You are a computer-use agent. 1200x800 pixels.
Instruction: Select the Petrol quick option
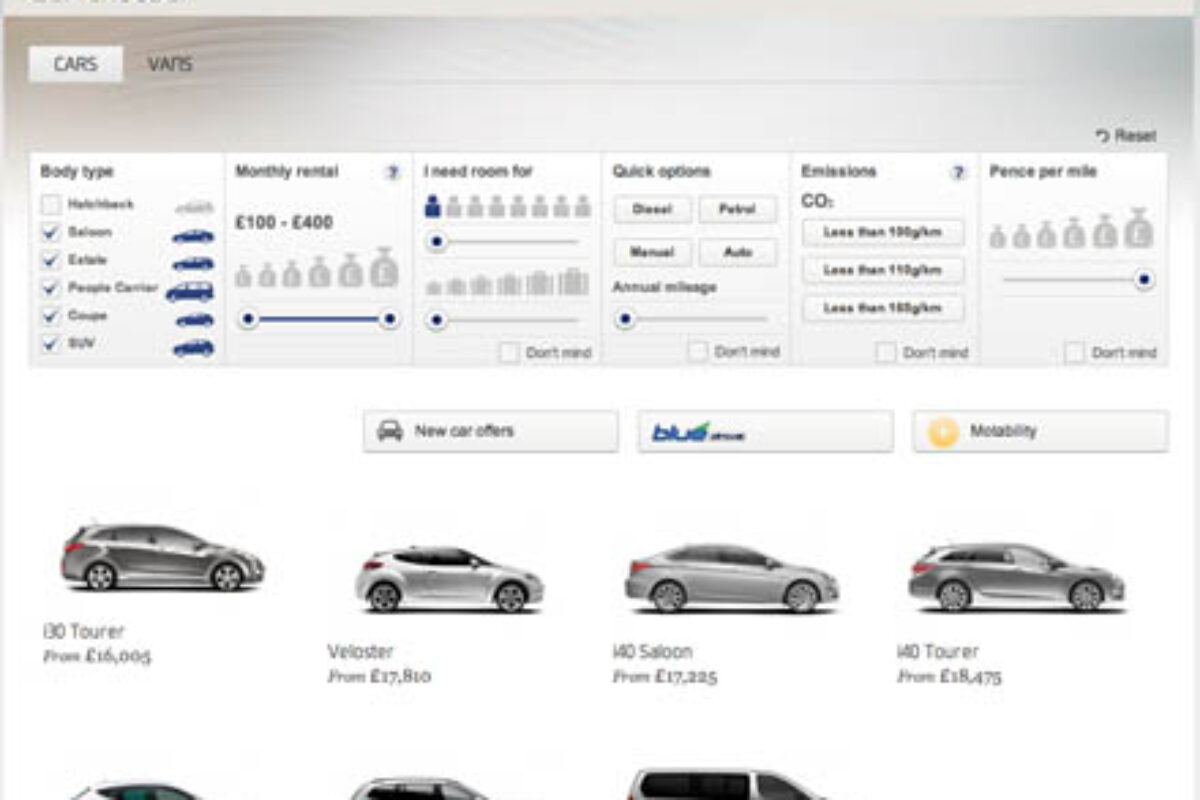pos(738,210)
